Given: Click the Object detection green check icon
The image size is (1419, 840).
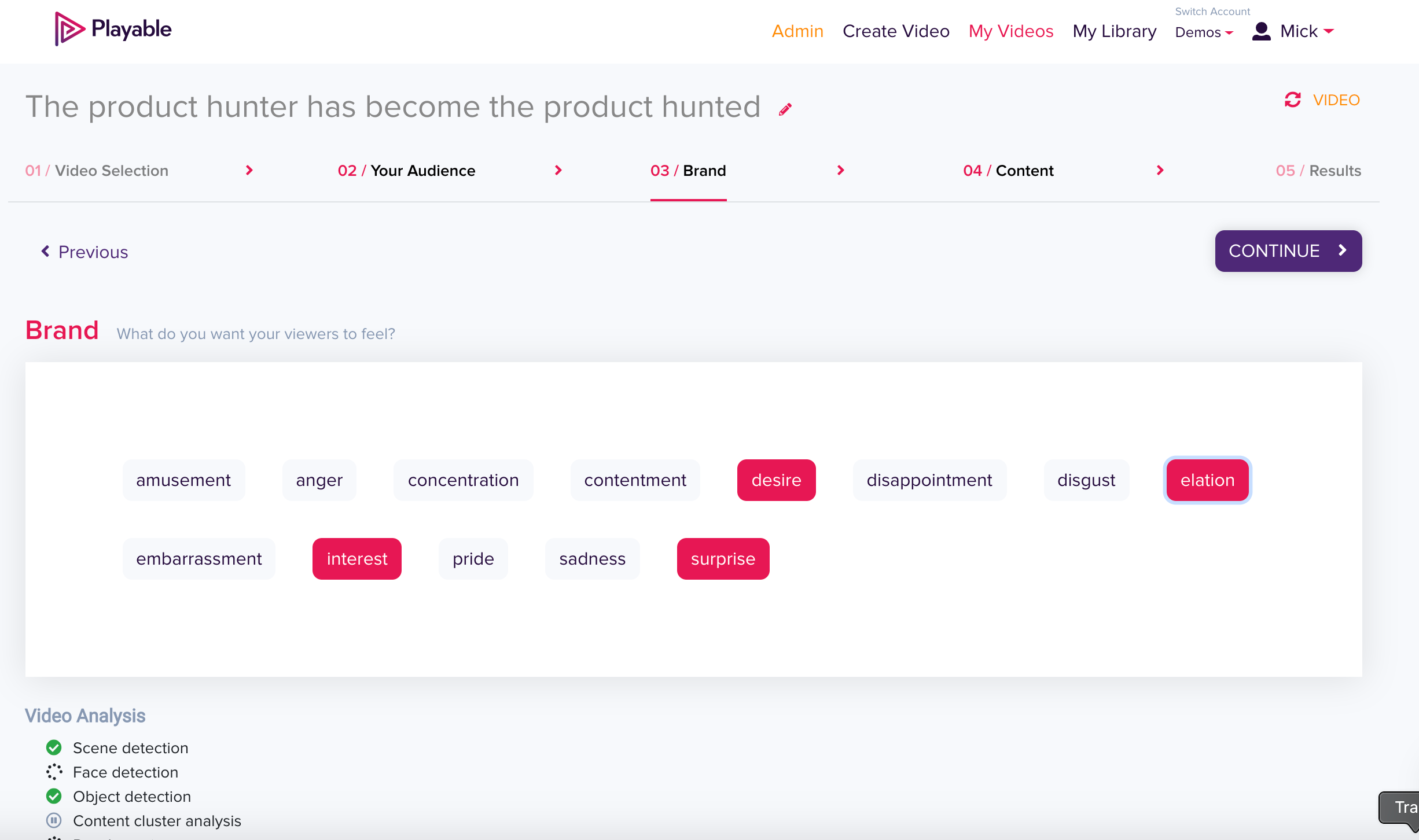Looking at the screenshot, I should (x=54, y=796).
